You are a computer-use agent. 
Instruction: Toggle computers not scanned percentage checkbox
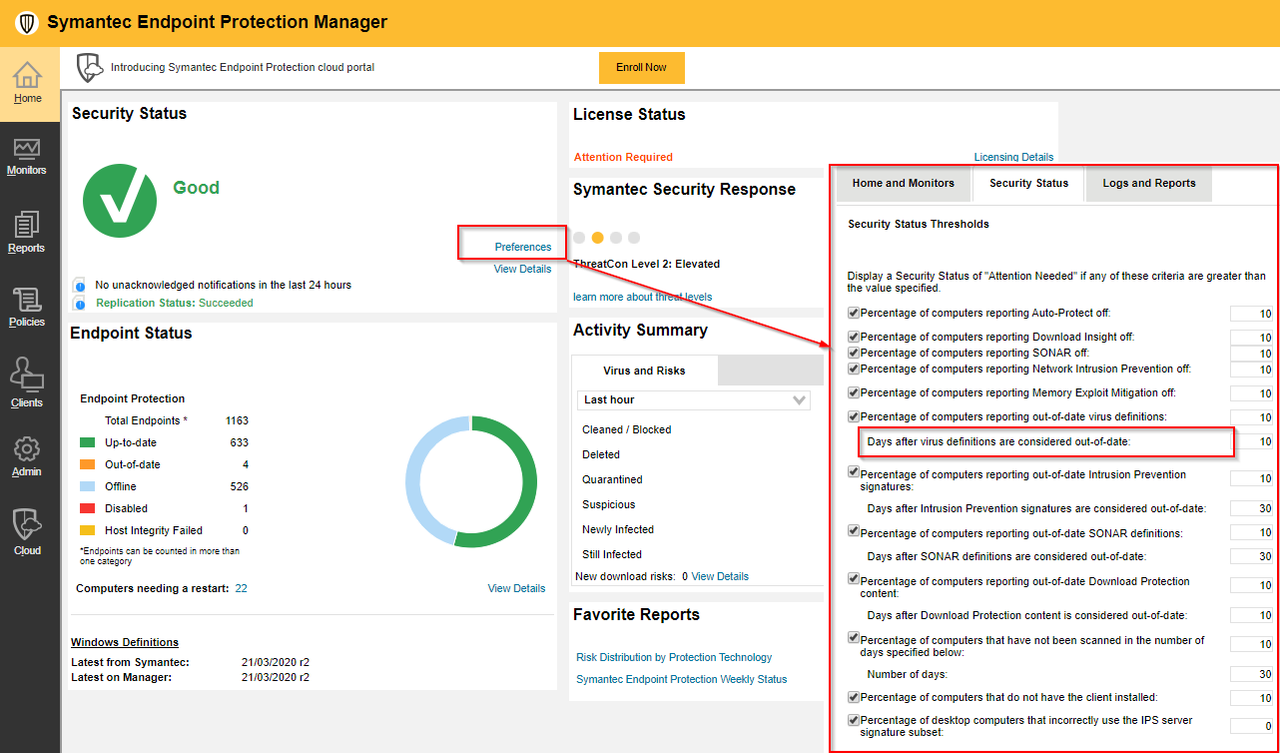pyautogui.click(x=853, y=637)
